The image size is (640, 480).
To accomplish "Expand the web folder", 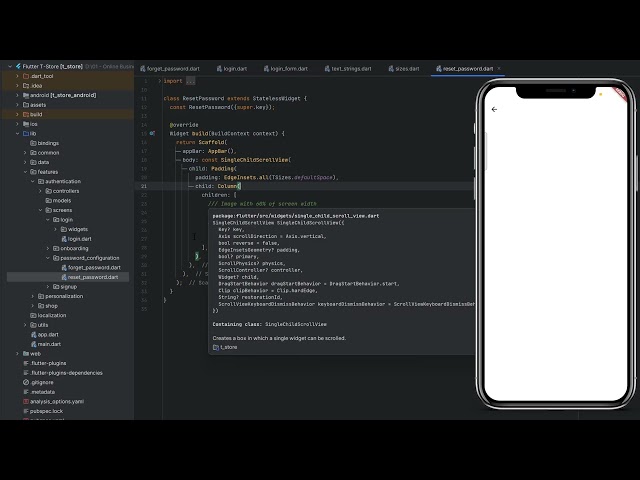I will pyautogui.click(x=17, y=353).
